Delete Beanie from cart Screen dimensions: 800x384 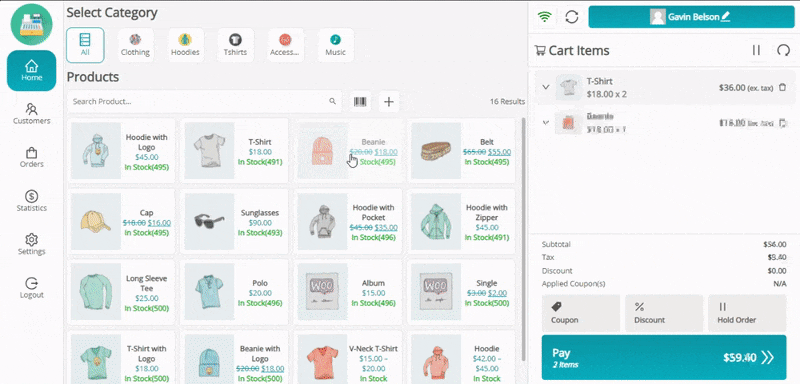784,122
